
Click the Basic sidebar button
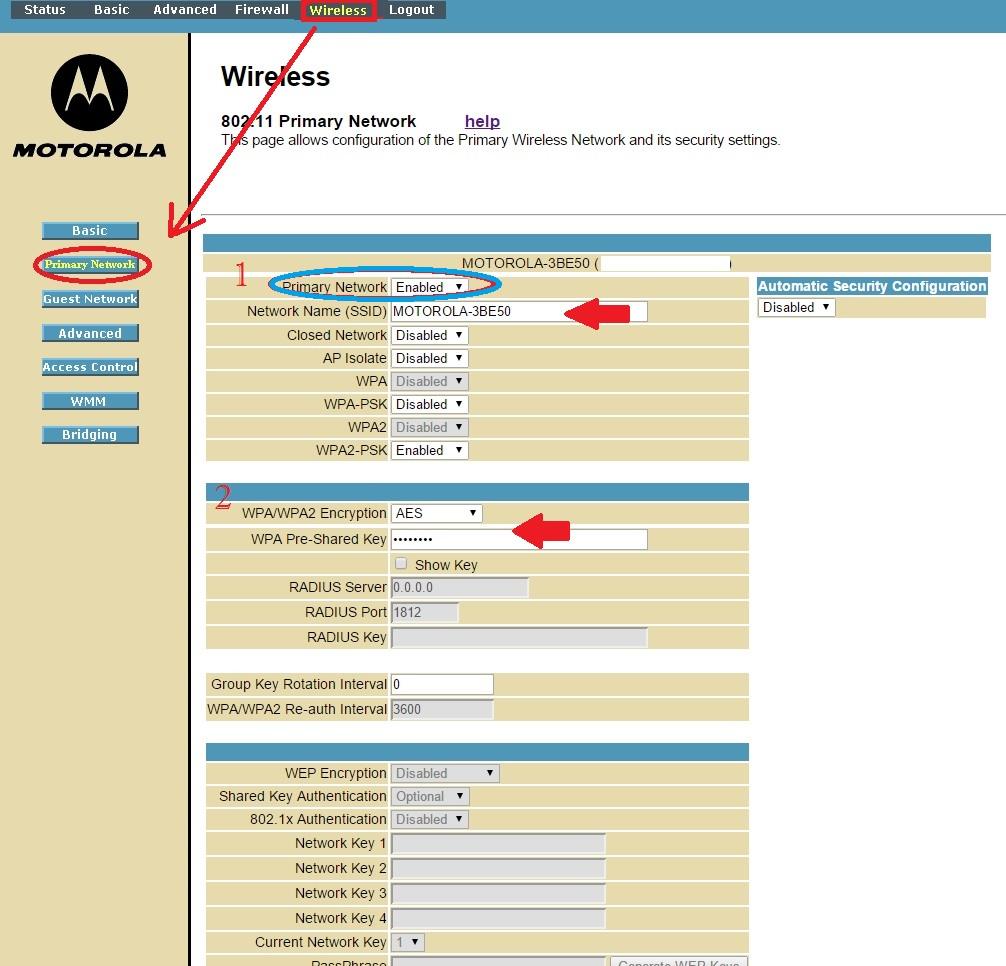pyautogui.click(x=90, y=230)
